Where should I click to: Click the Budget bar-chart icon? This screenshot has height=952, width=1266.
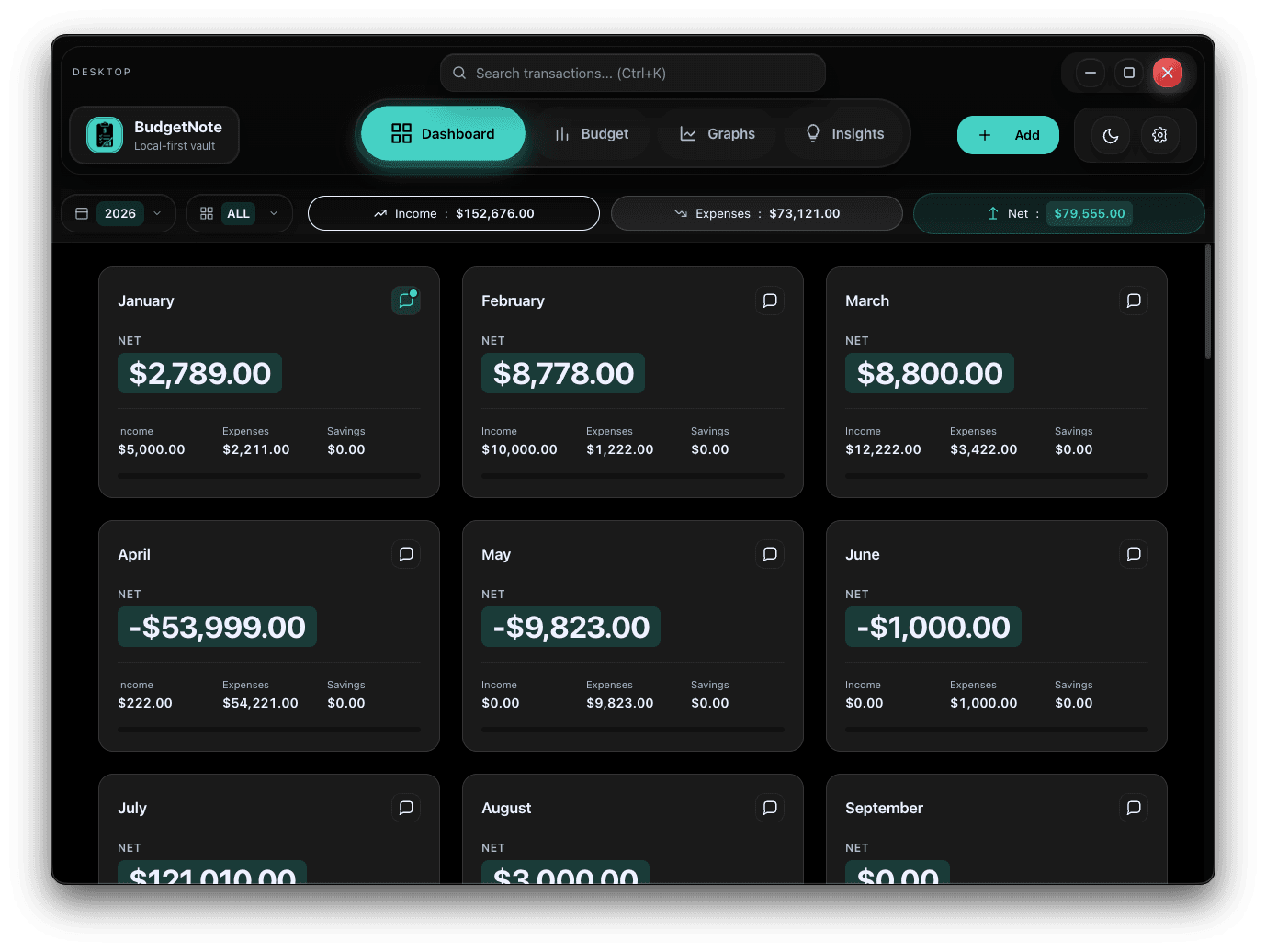click(561, 133)
